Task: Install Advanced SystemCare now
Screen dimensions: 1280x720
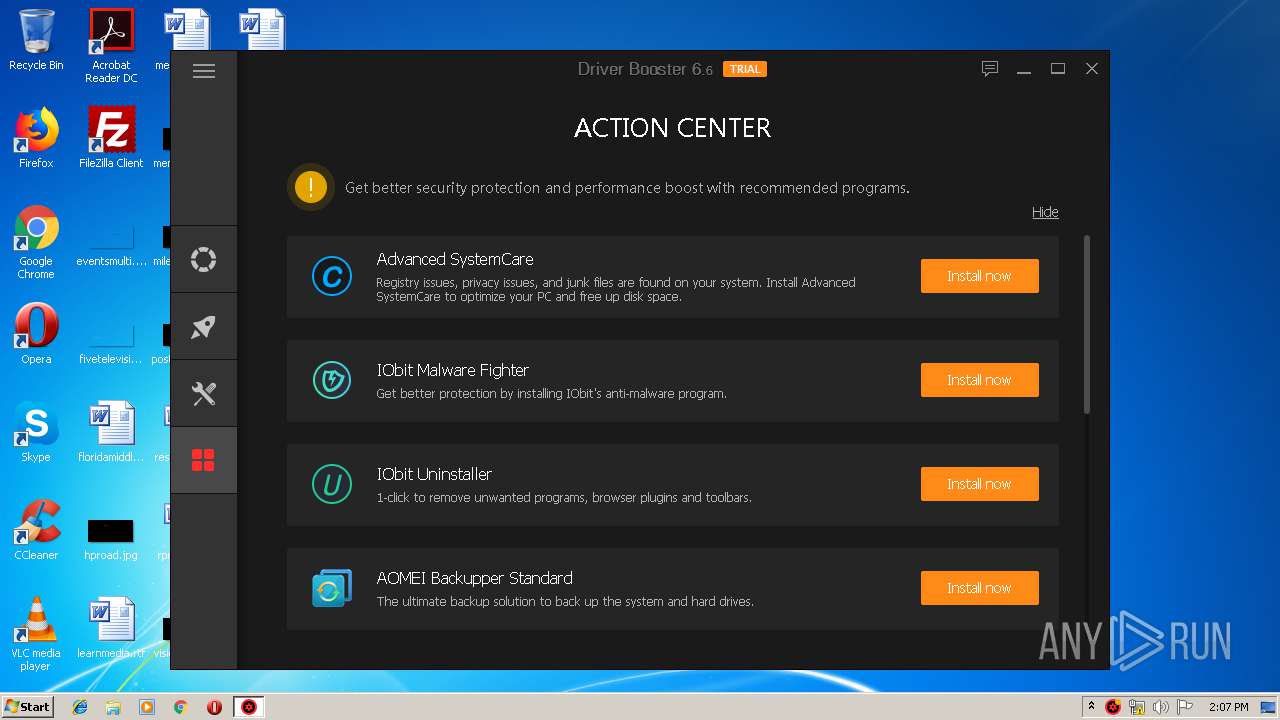Action: pos(980,276)
